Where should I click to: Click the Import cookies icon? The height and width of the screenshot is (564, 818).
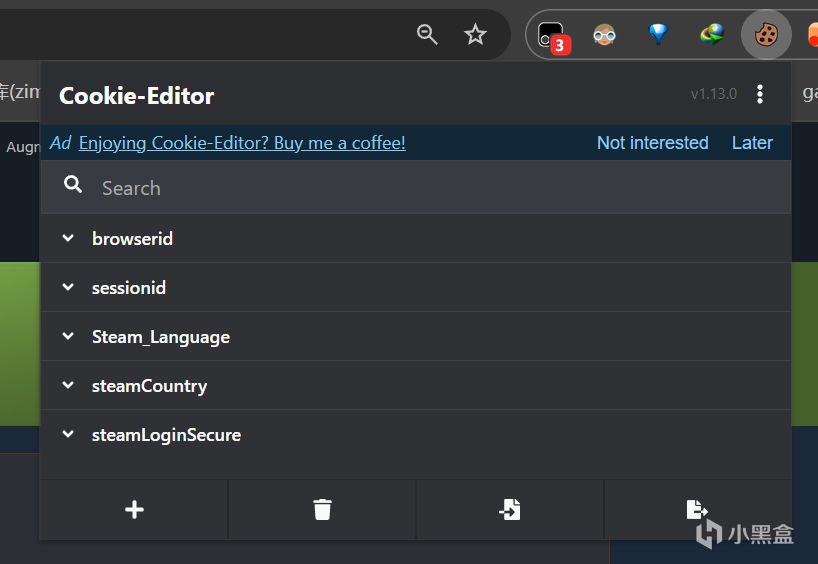click(510, 510)
